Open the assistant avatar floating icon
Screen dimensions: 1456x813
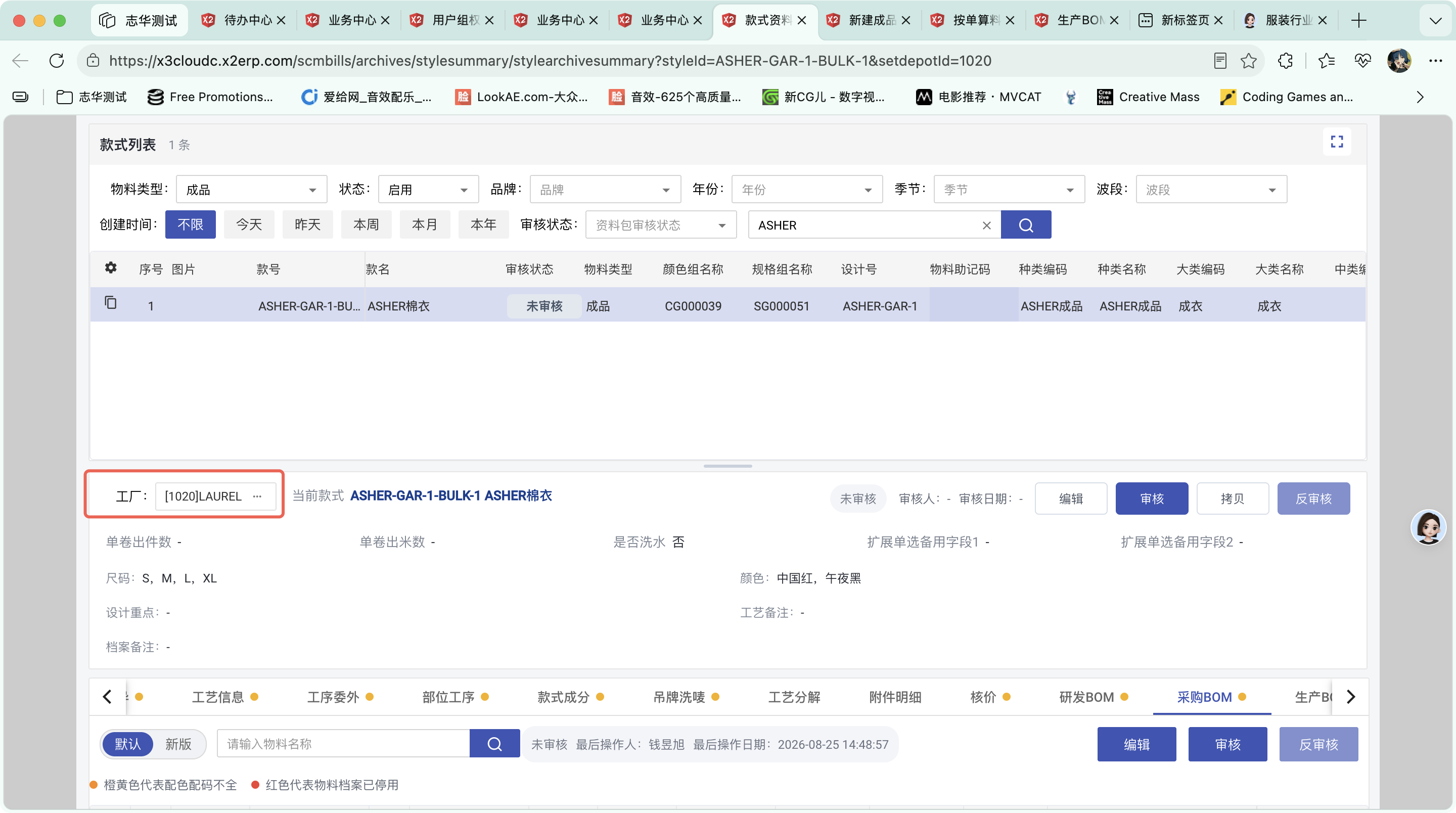1428,527
